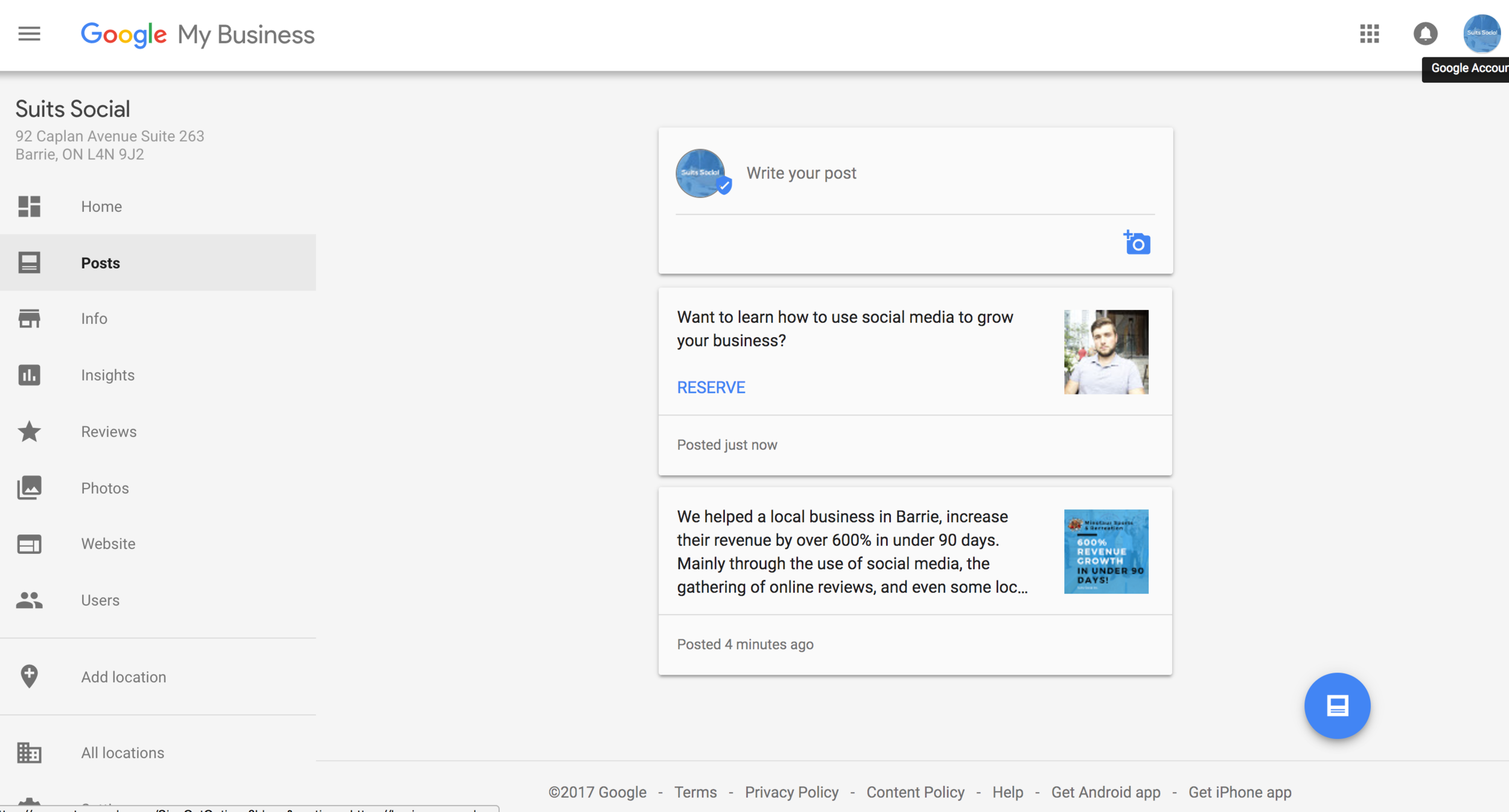Open the notifications bell
The image size is (1509, 812).
(1425, 34)
